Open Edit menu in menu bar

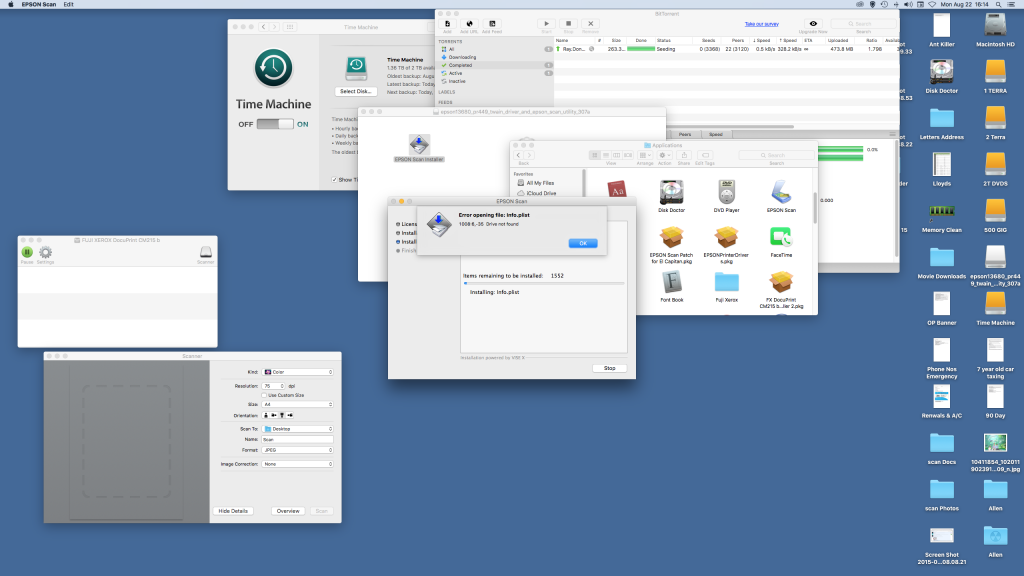[x=69, y=5]
